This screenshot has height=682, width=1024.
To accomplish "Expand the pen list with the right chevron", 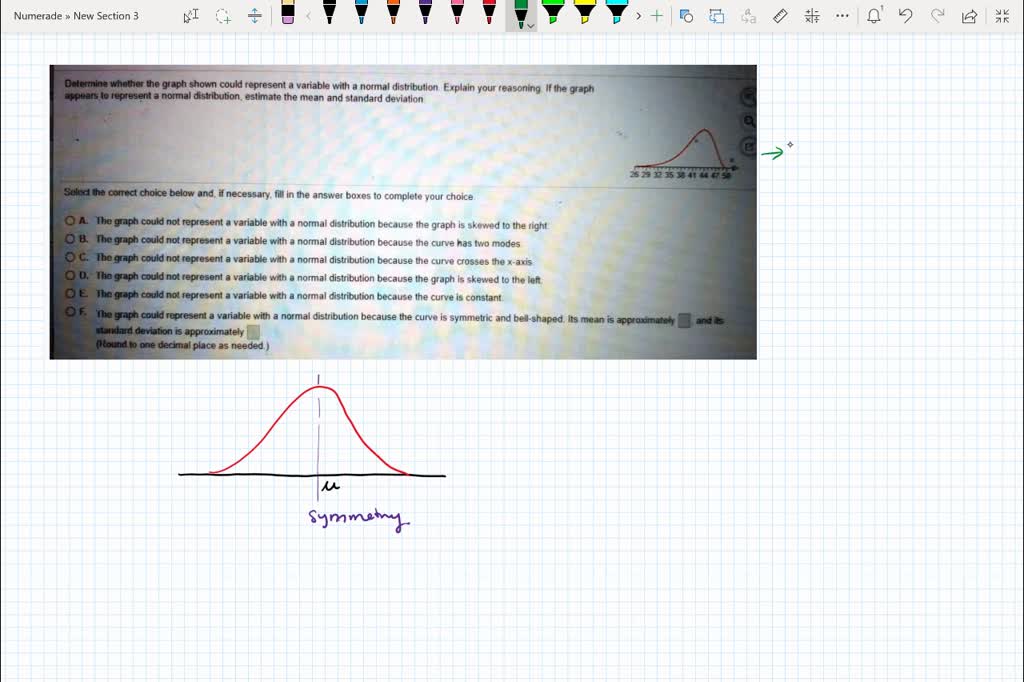I will [x=639, y=15].
